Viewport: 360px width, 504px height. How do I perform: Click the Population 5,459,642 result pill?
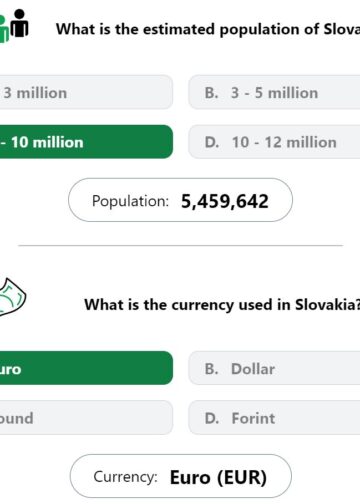tap(180, 200)
